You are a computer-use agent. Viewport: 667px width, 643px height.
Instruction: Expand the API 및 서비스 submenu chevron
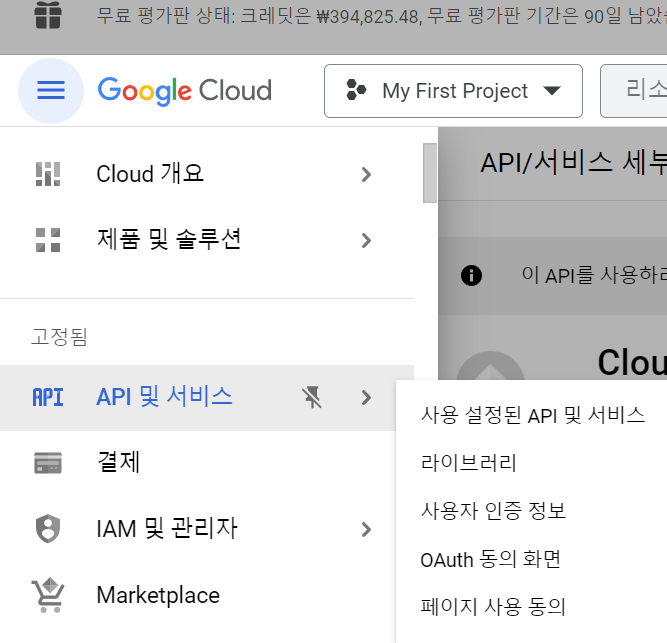[x=366, y=398]
